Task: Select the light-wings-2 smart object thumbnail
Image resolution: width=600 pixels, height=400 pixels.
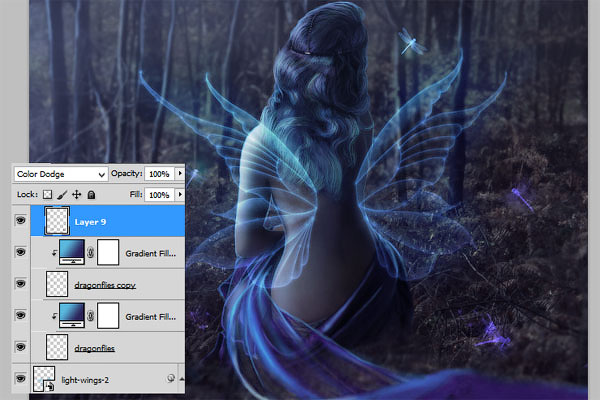Action: [44, 379]
